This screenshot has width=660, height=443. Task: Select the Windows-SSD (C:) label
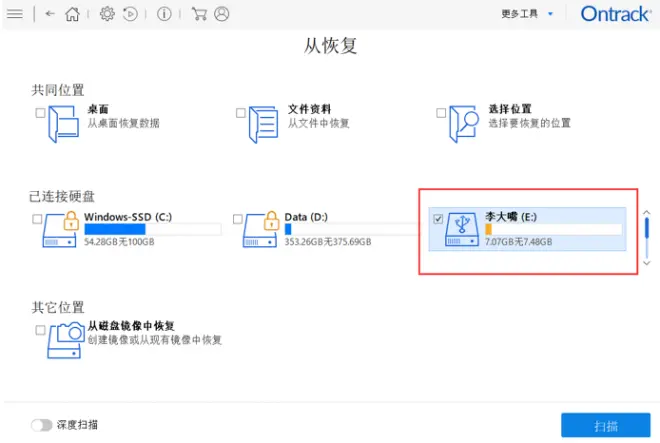pyautogui.click(x=128, y=217)
